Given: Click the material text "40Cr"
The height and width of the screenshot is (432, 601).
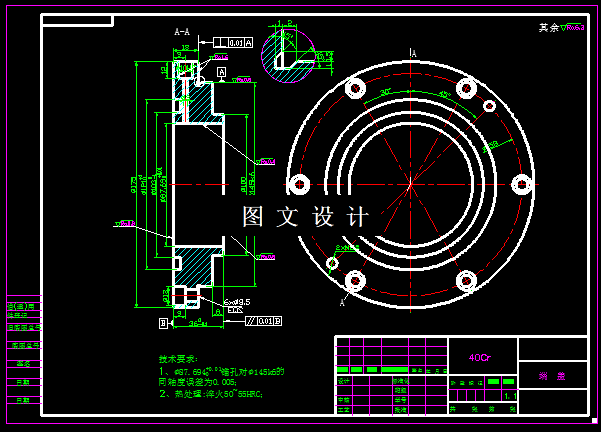Looking at the screenshot, I should click(x=479, y=358).
